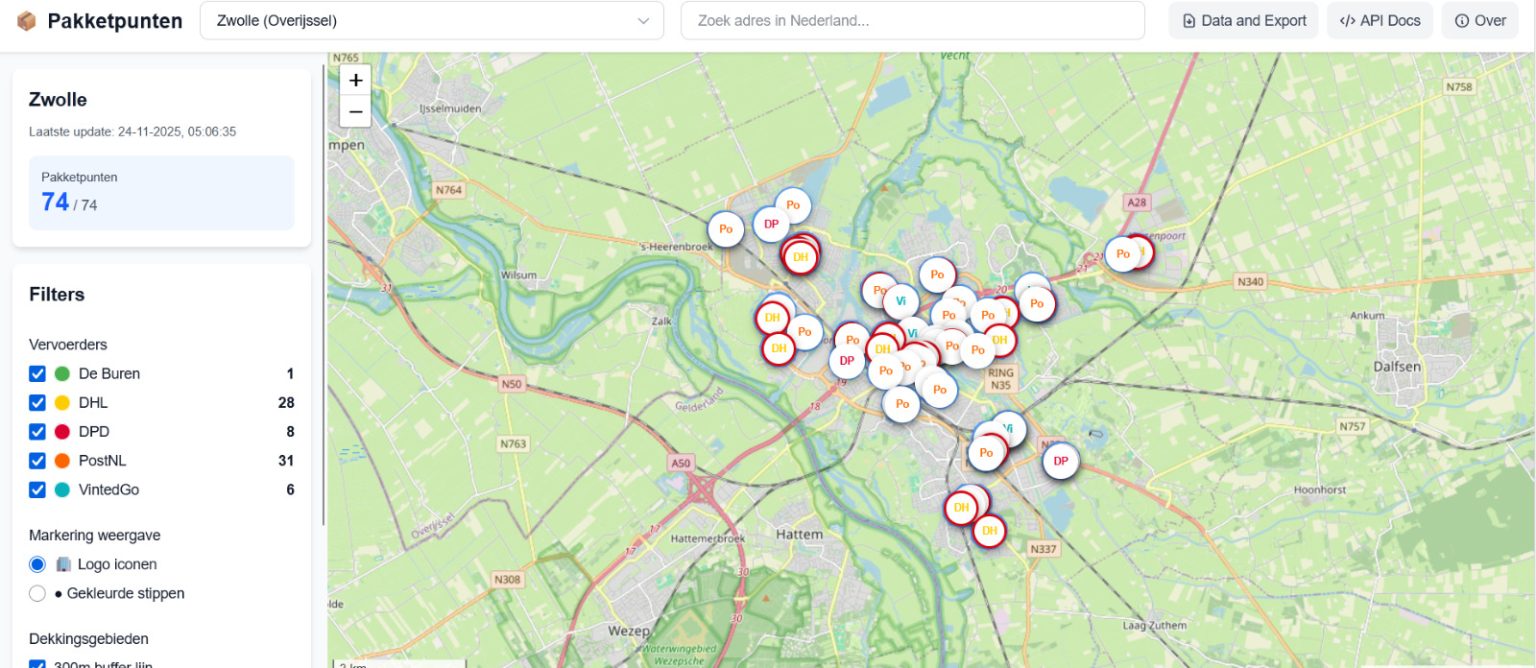Toggle the 300m buffer lijn checkbox

37,664
